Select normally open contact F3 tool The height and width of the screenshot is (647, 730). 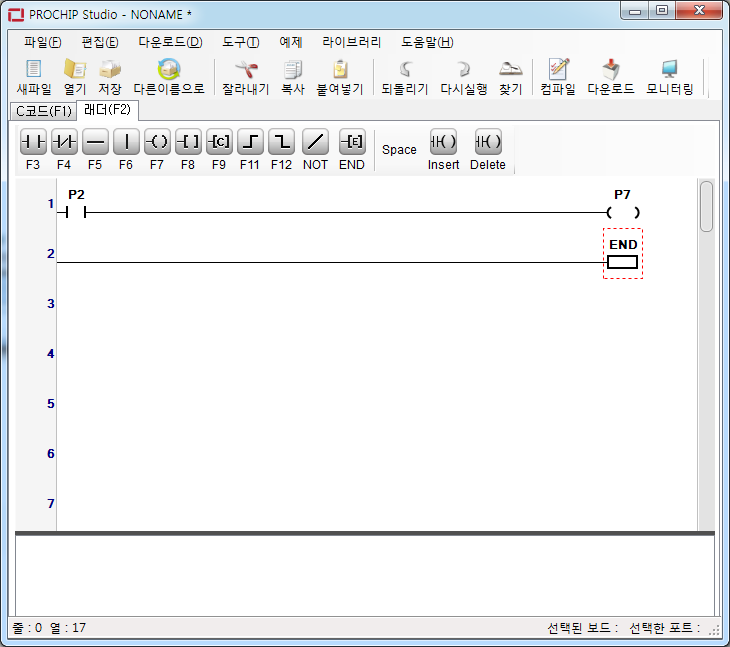click(x=33, y=142)
